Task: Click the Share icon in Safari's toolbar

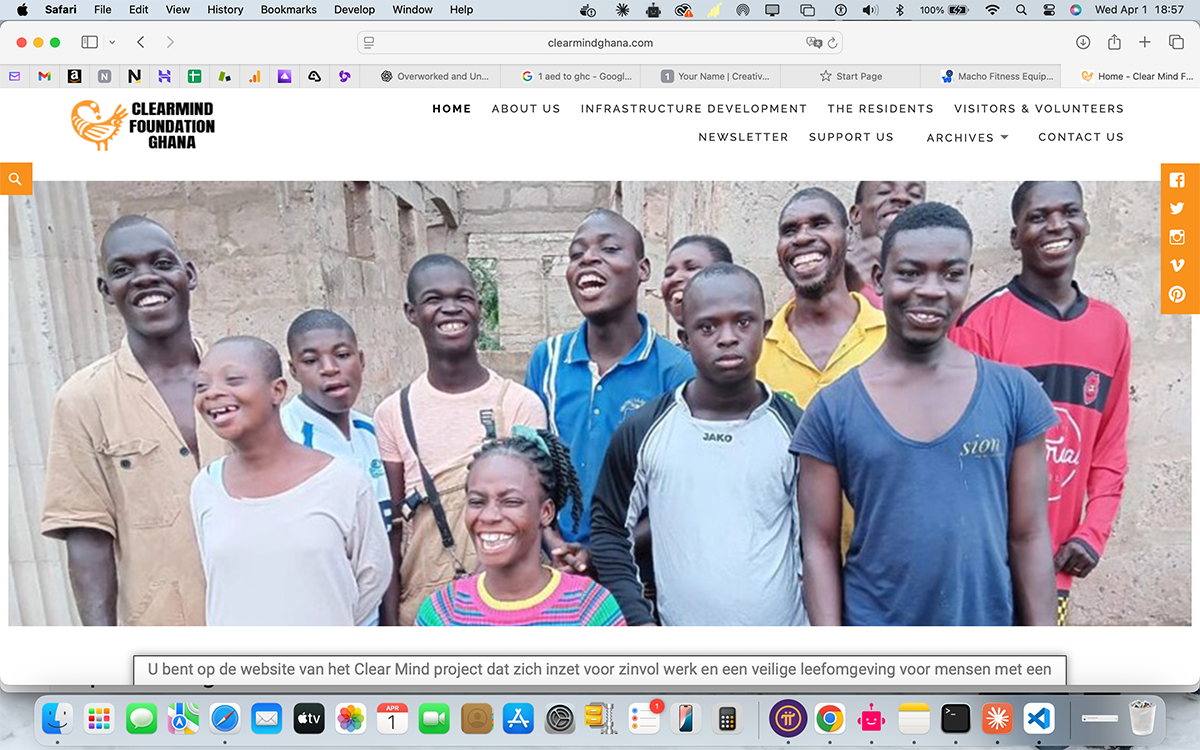Action: click(1114, 42)
